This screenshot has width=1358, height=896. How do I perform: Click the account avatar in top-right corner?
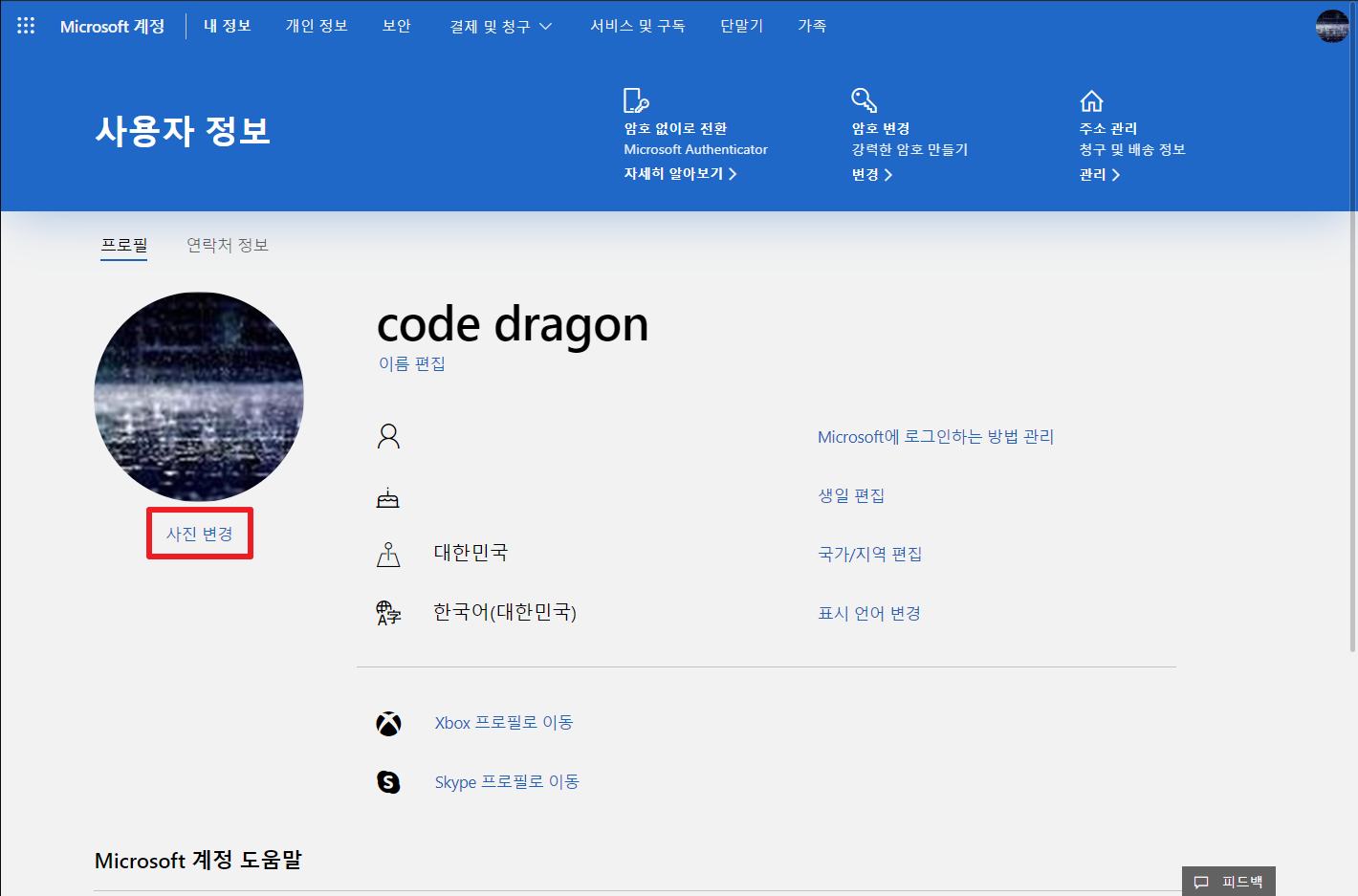[1332, 27]
